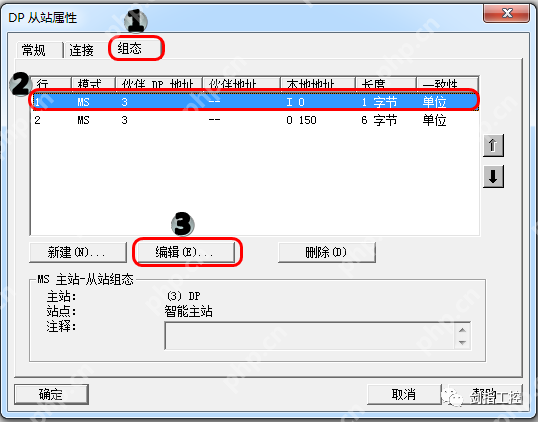Select row 1 with local address I 0

(x=255, y=102)
